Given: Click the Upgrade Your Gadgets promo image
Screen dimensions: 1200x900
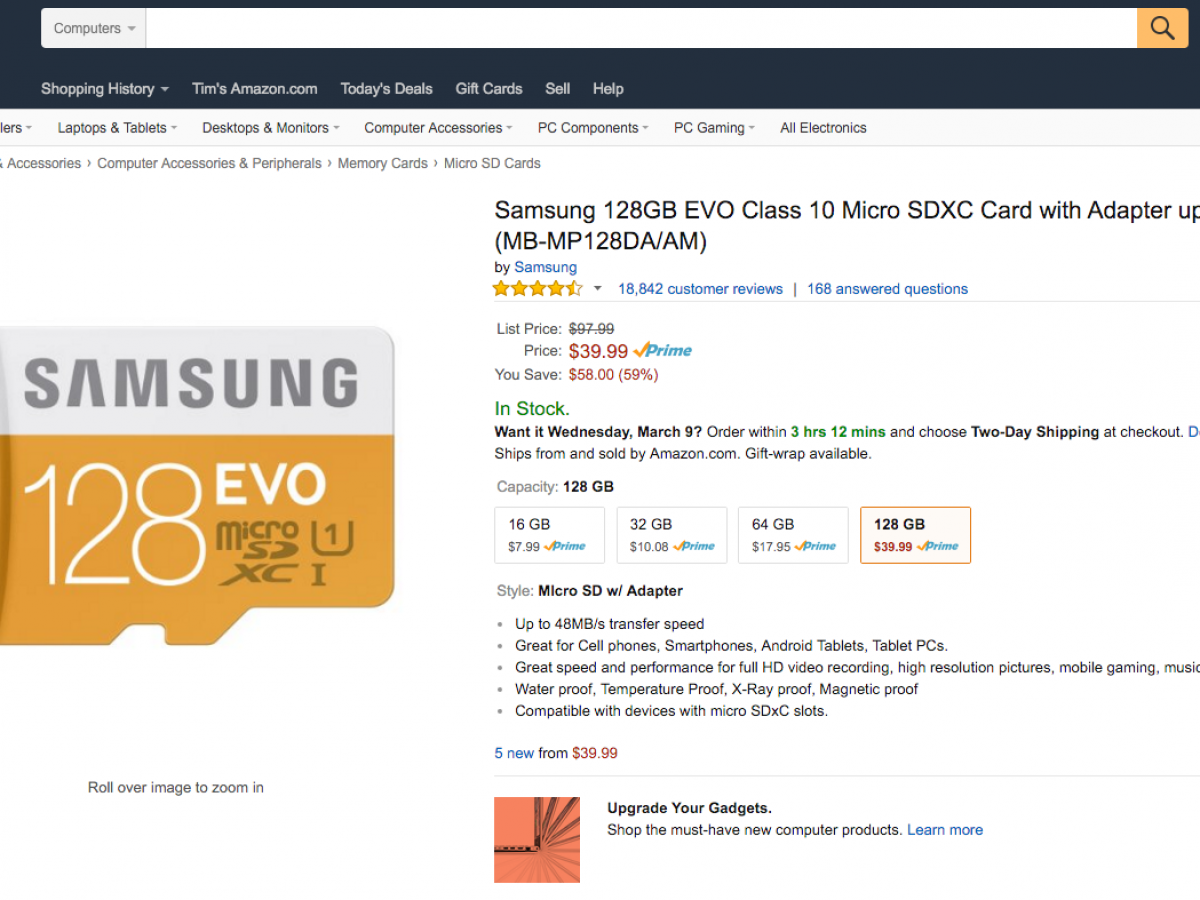Looking at the screenshot, I should point(537,839).
